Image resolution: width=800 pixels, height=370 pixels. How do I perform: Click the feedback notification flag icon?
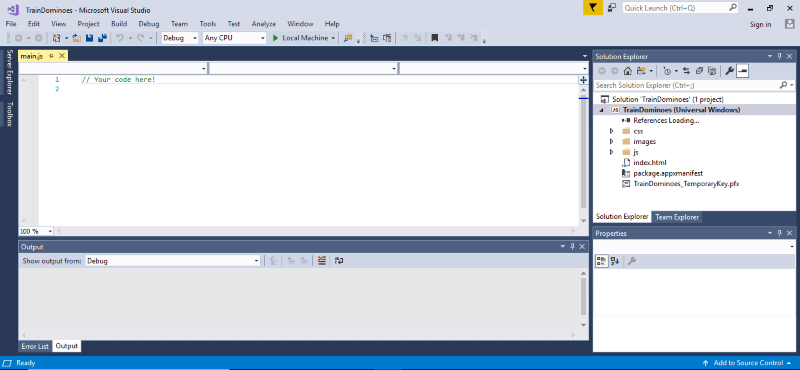(x=592, y=8)
